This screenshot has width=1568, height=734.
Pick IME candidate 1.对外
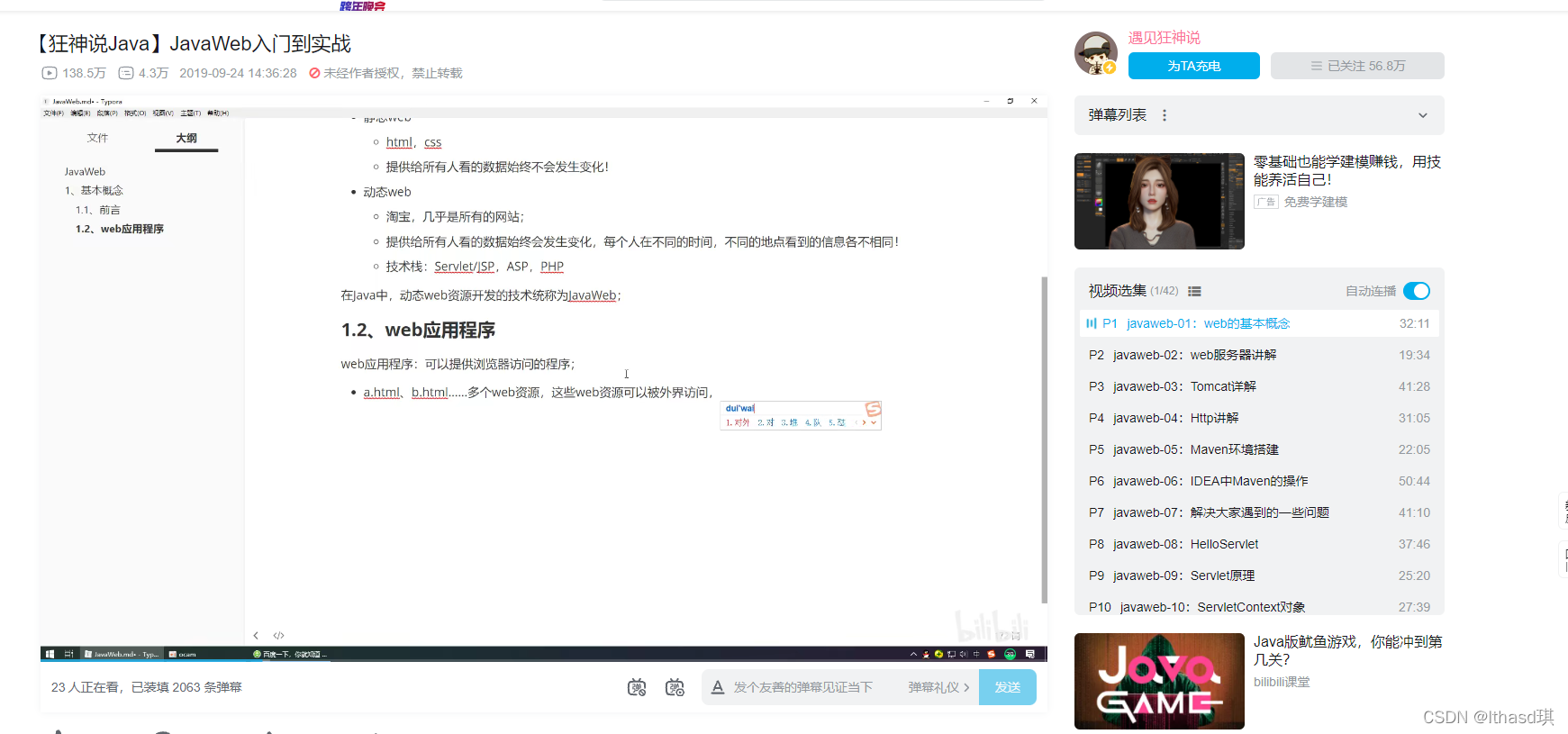click(x=738, y=422)
